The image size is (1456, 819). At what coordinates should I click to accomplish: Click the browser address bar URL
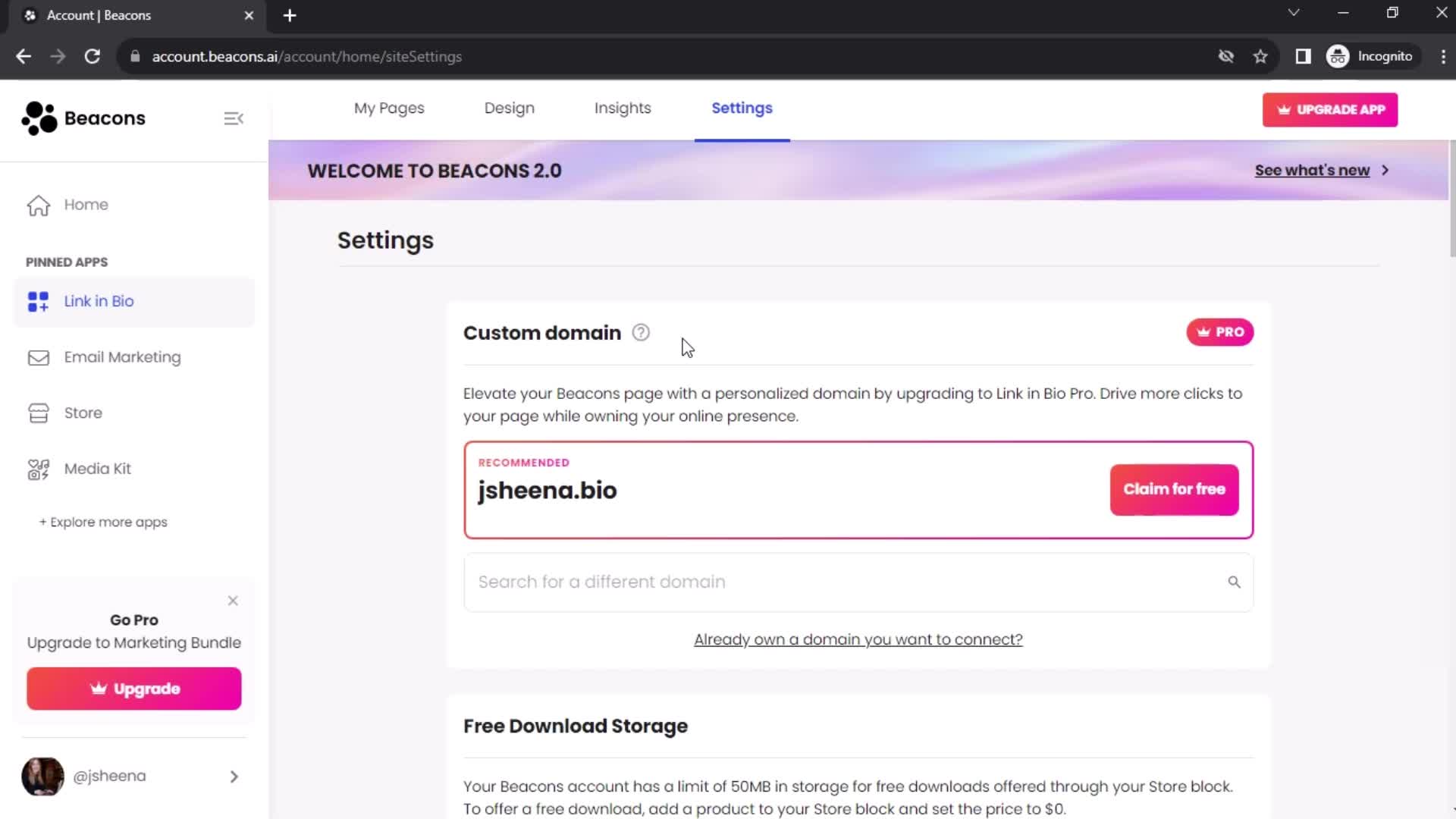(306, 56)
